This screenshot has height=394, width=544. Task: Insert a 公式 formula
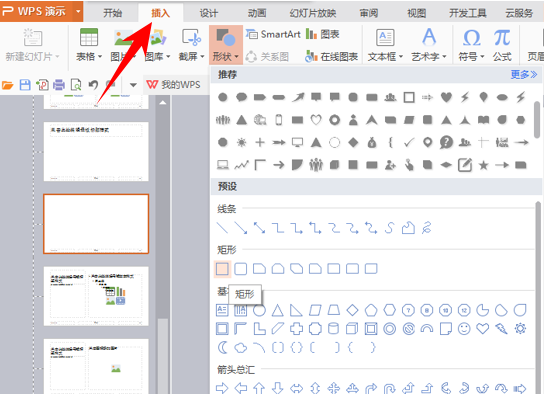(x=502, y=44)
